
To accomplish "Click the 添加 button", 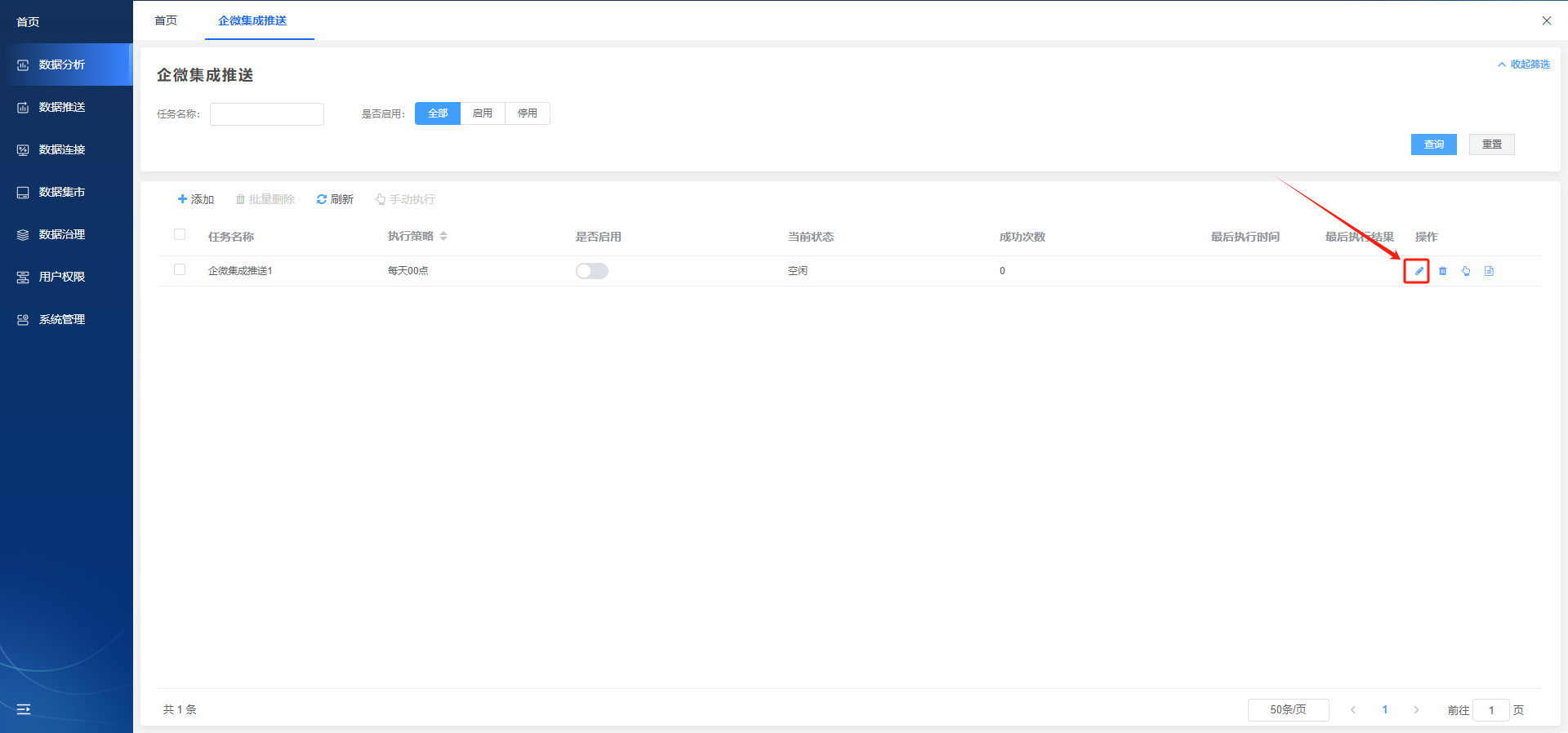I will tap(196, 199).
